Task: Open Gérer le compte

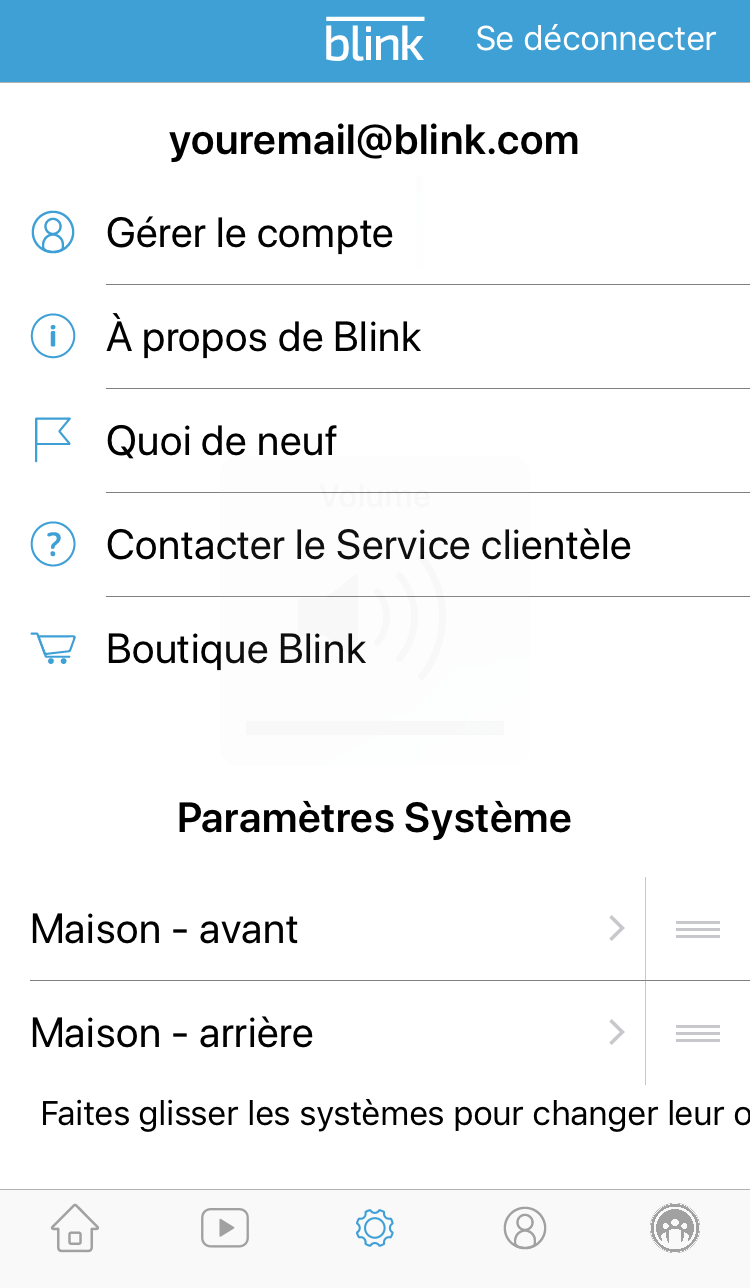Action: [x=250, y=234]
